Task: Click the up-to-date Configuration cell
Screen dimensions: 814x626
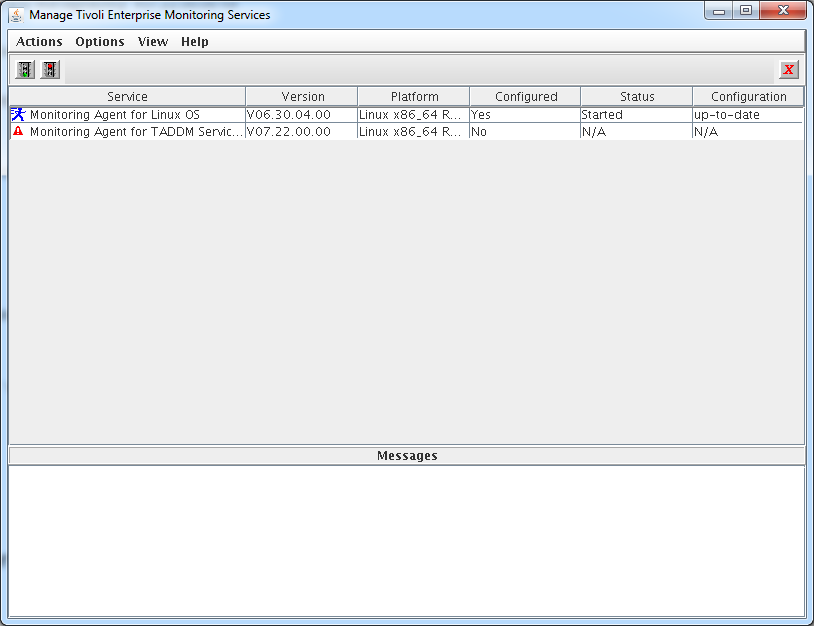Action: 748,115
